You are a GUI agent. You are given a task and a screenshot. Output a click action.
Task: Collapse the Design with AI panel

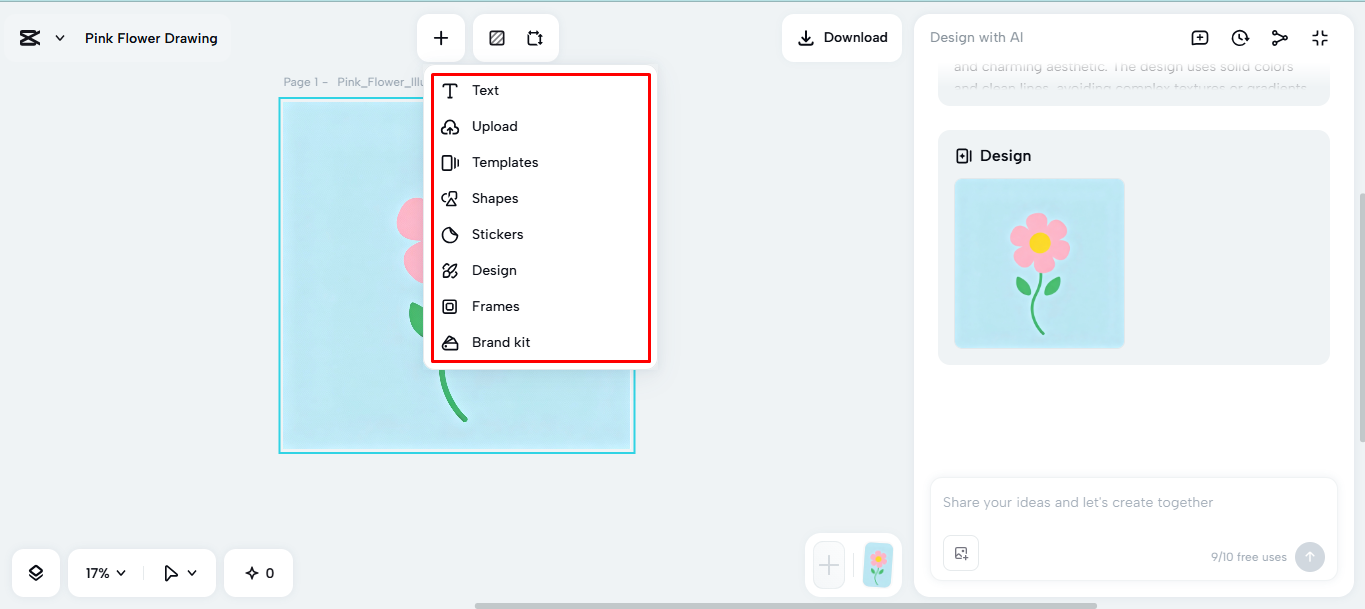[x=1320, y=37]
